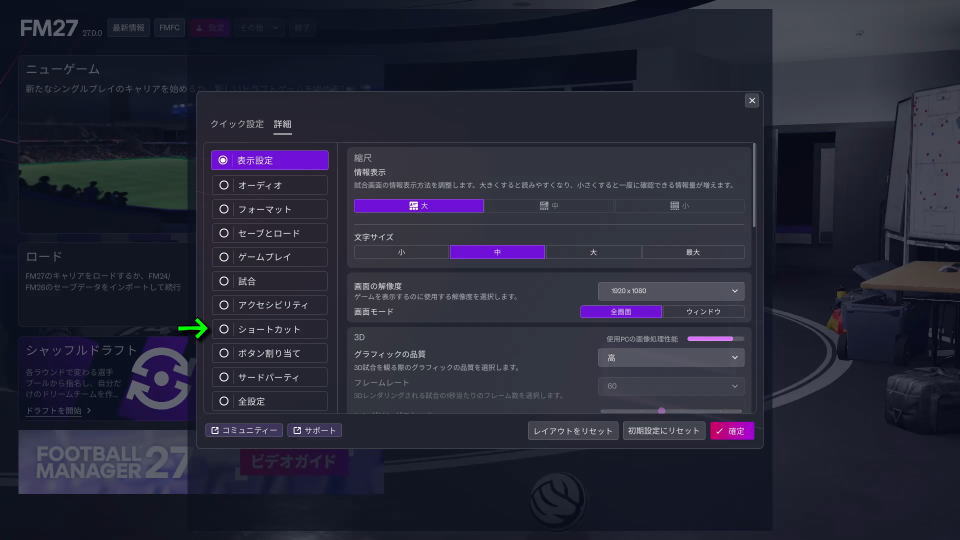
Task: Set information display scale to 小
Action: [680, 206]
